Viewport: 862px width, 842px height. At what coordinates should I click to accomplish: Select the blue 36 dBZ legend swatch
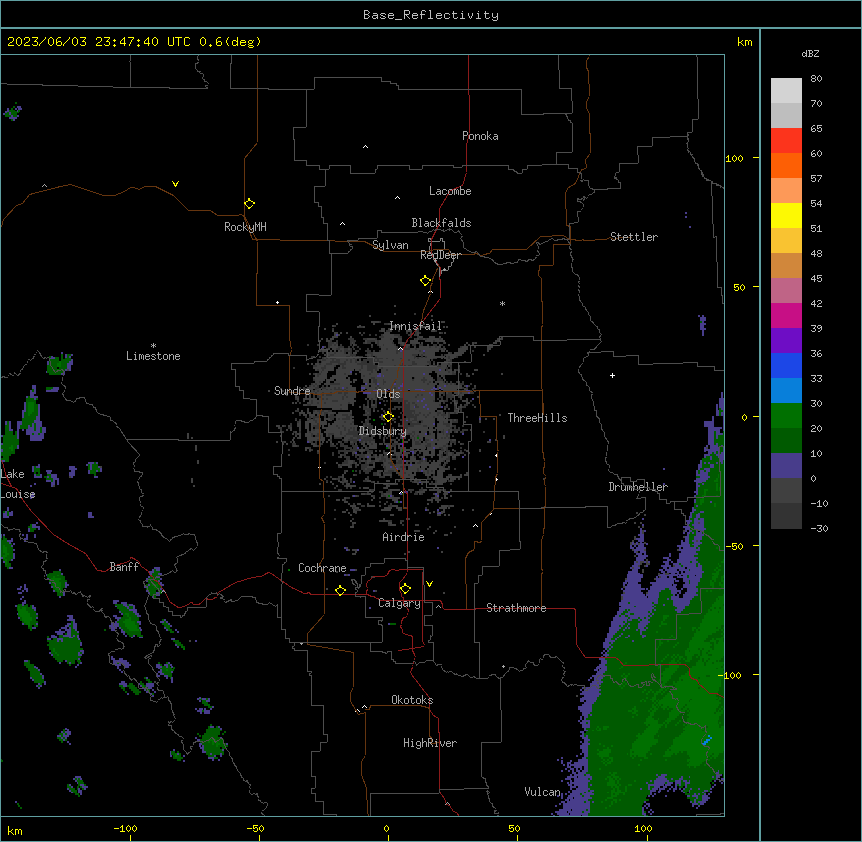coord(786,365)
